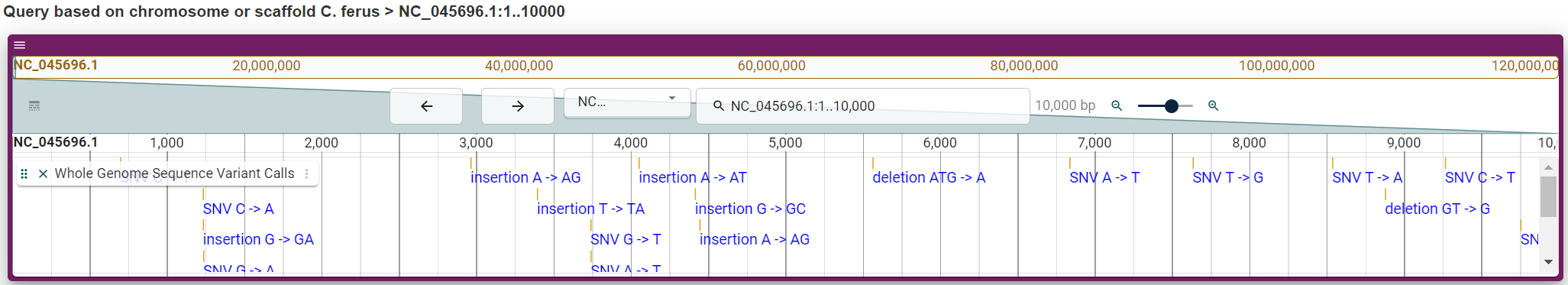This screenshot has height=285, width=1568.
Task: Zoom in using the plus magnifier icon
Action: click(1213, 105)
